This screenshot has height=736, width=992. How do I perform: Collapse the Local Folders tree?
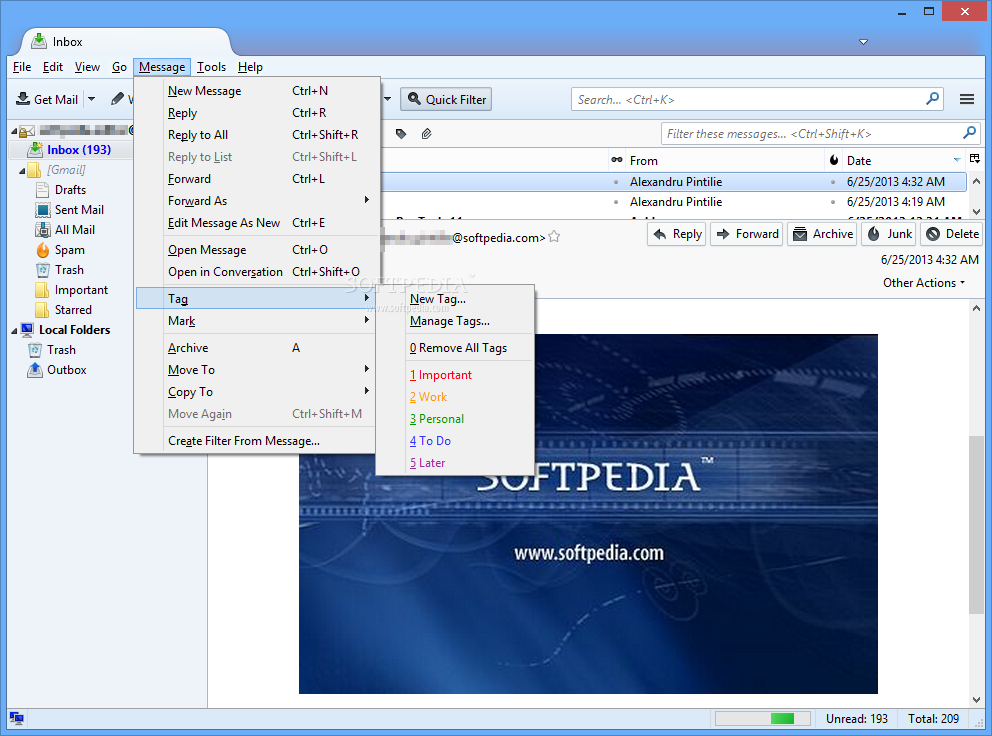(14, 330)
